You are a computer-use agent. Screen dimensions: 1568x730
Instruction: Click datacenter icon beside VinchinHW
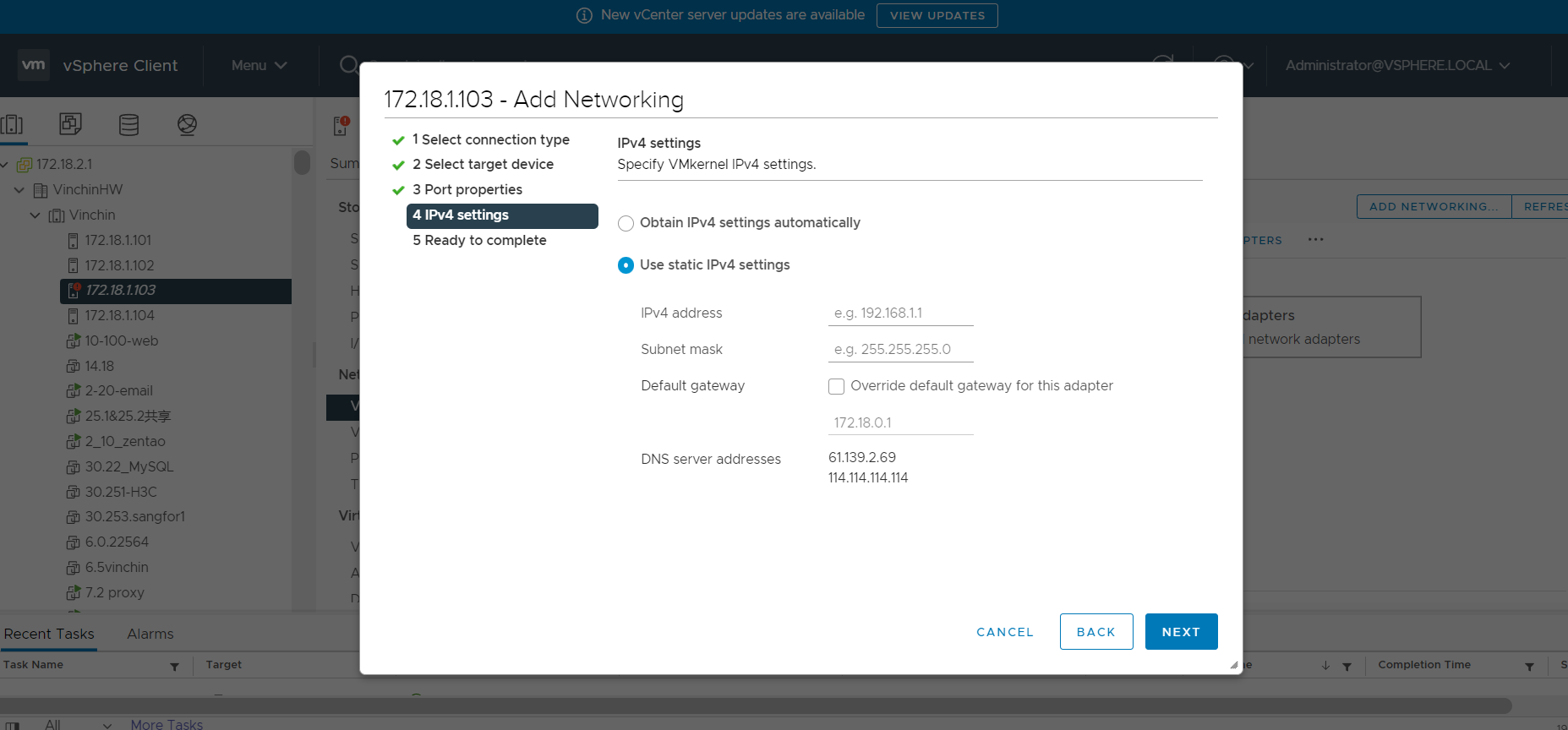coord(41,190)
